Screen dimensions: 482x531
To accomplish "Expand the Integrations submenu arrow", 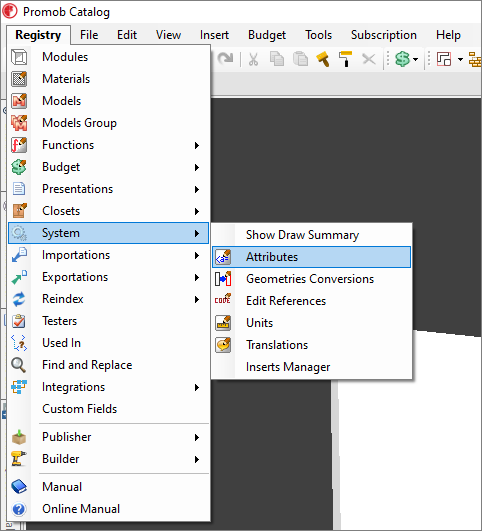I will 197,387.
